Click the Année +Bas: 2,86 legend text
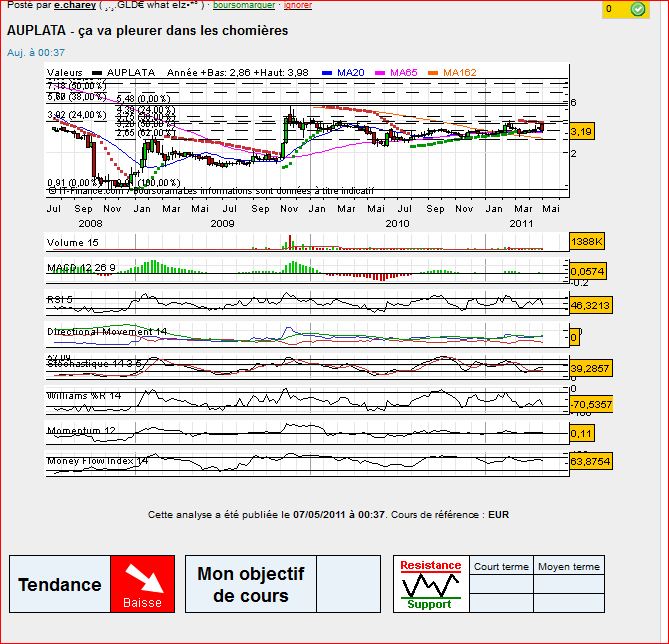This screenshot has width=669, height=644. [209, 73]
